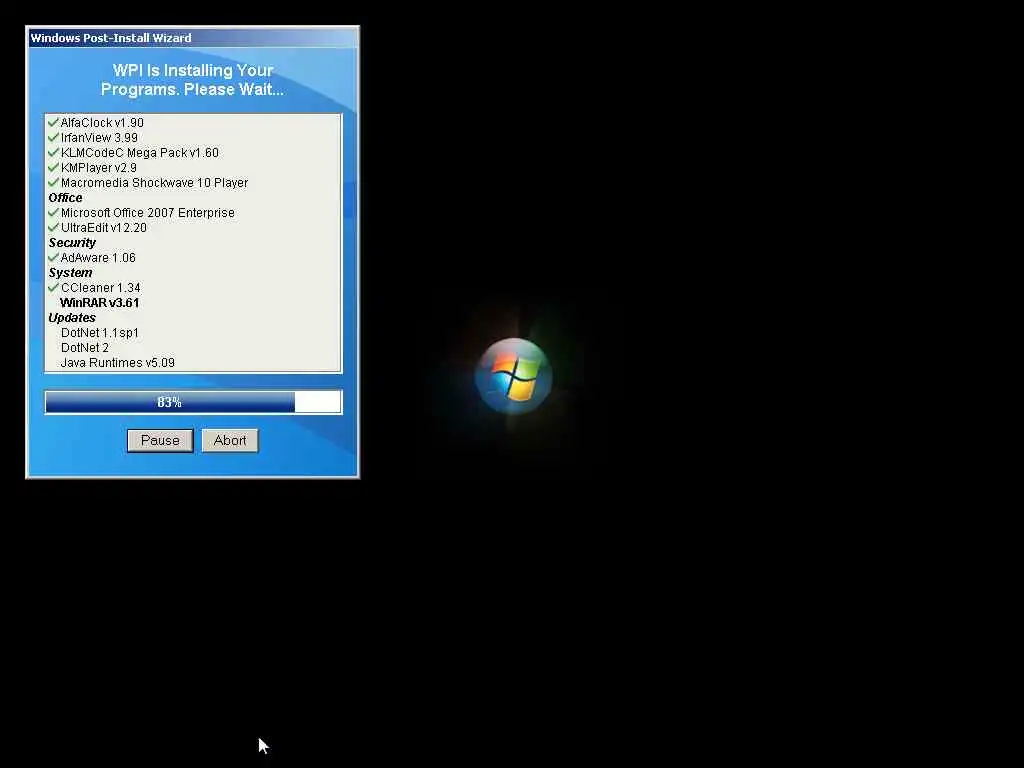
Task: Select UltraEdit v12.20 list entry
Action: (104, 228)
